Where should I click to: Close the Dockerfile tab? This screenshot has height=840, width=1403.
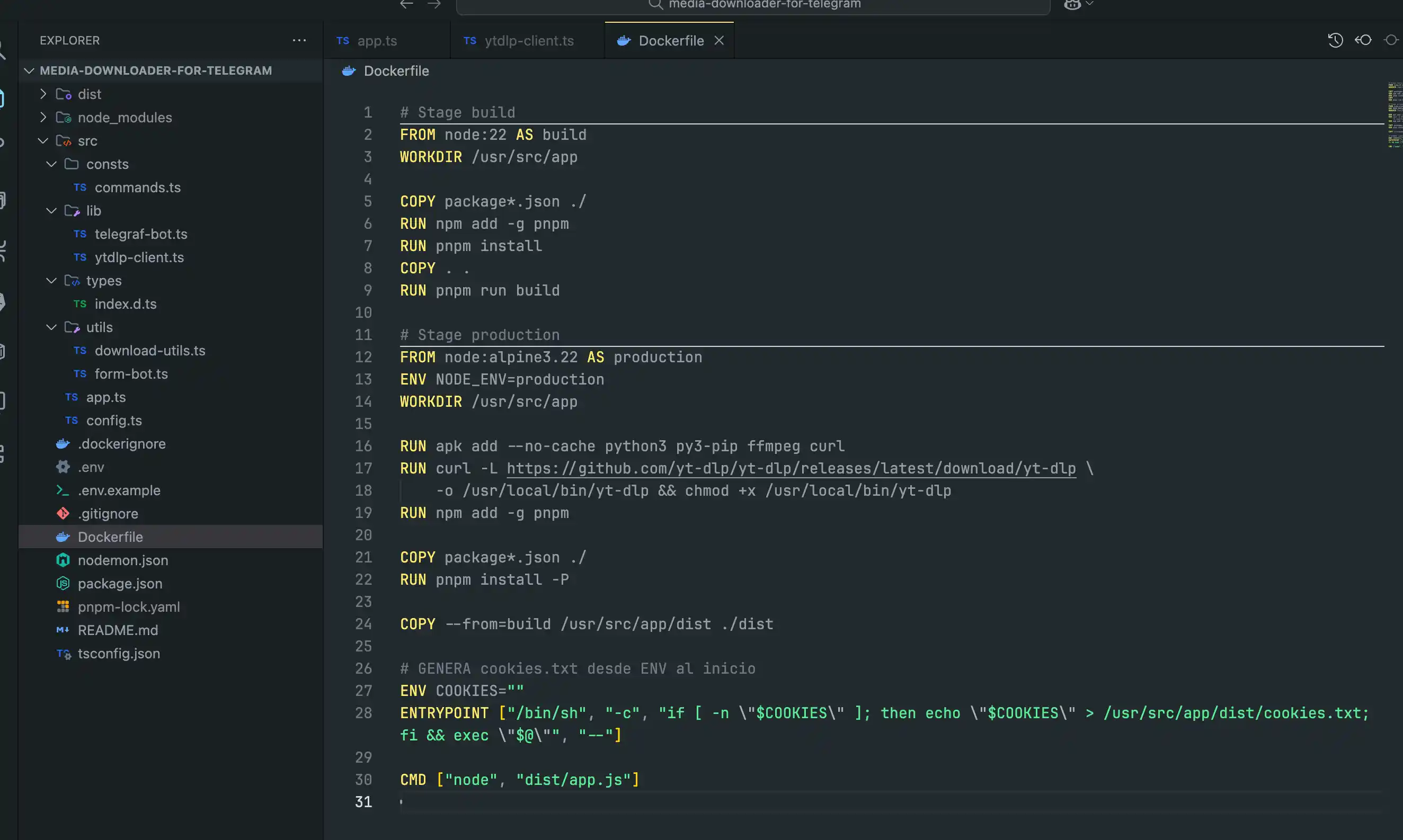[x=719, y=41]
